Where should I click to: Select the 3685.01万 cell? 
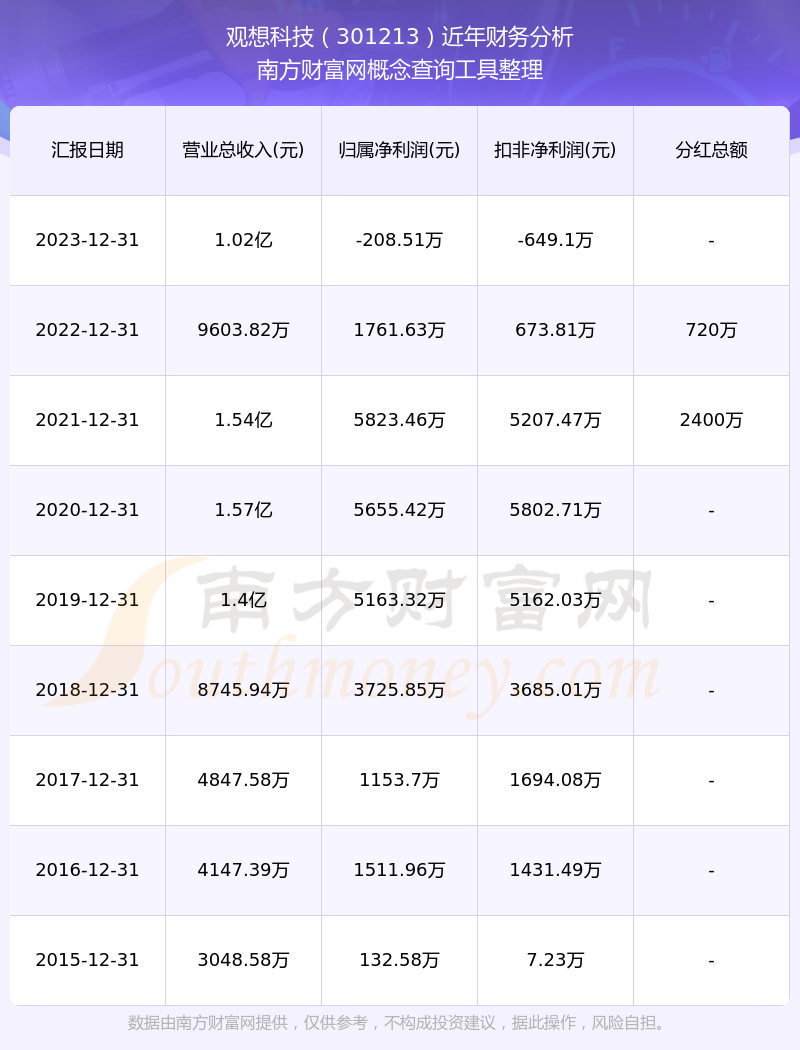(x=556, y=690)
